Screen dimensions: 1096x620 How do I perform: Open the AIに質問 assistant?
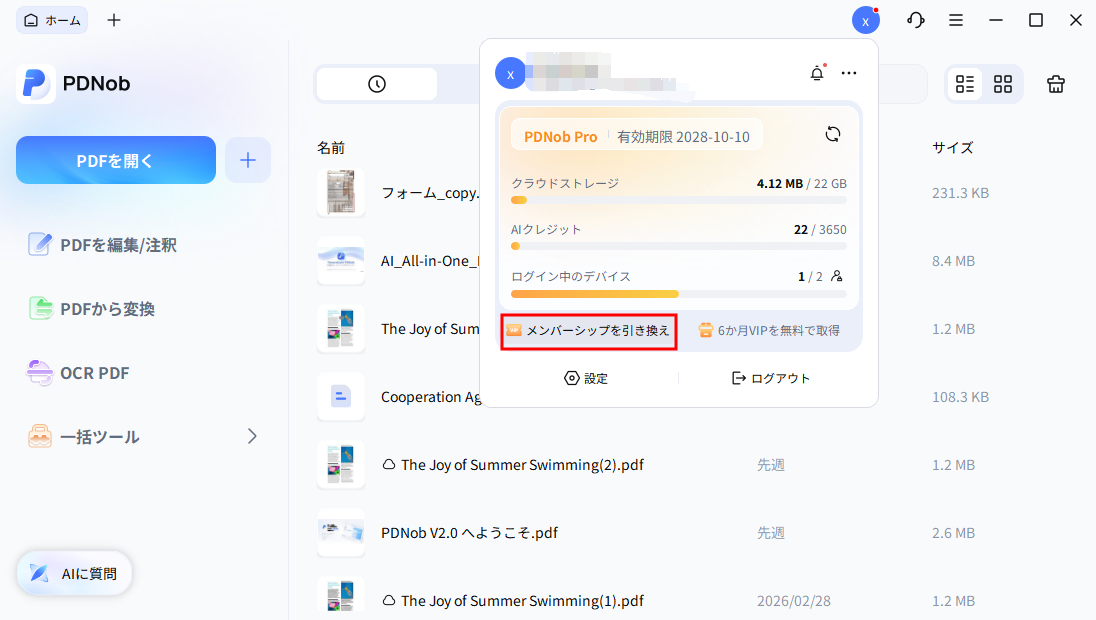tap(73, 573)
